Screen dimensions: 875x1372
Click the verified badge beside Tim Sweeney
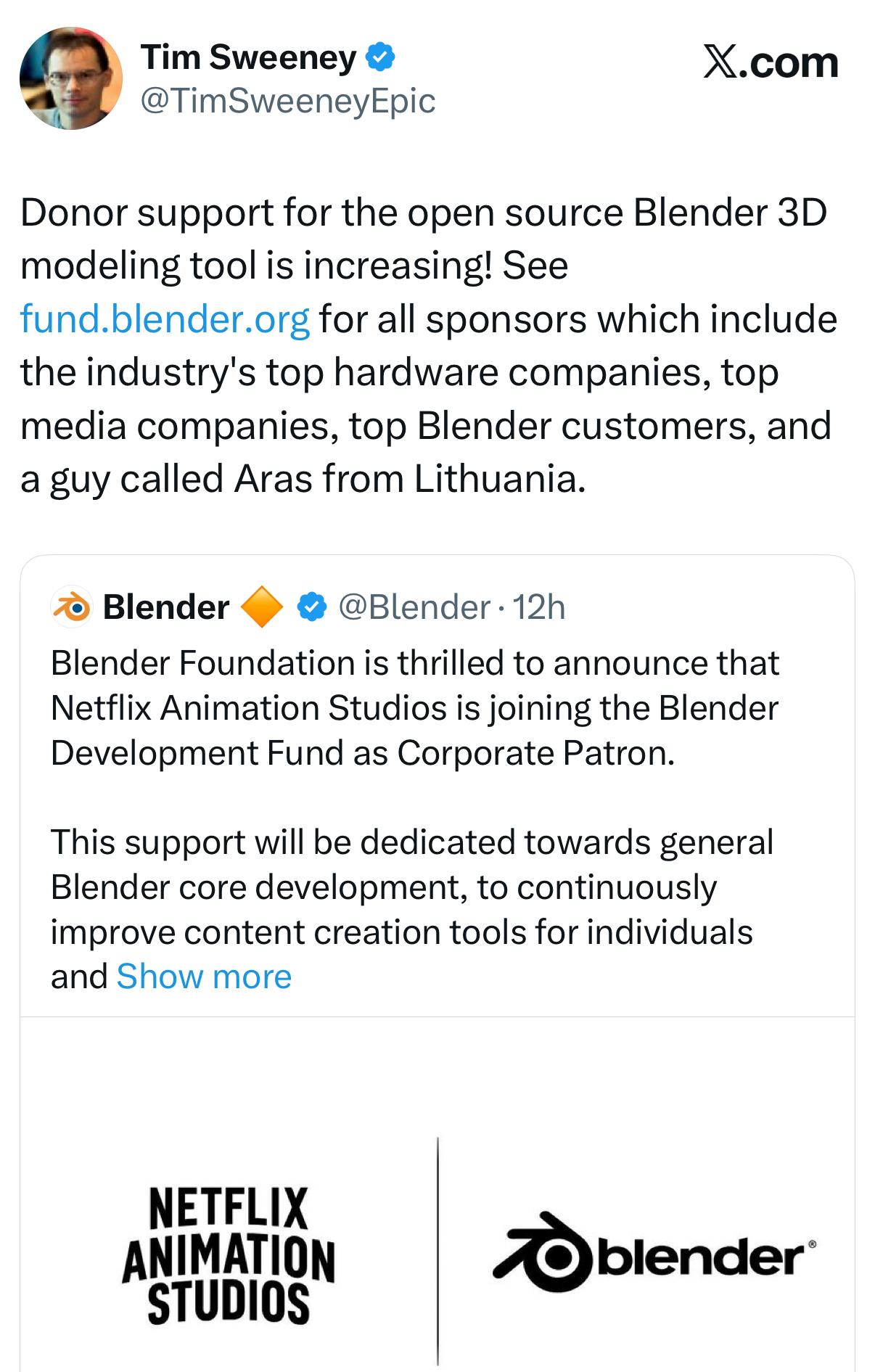click(x=381, y=57)
